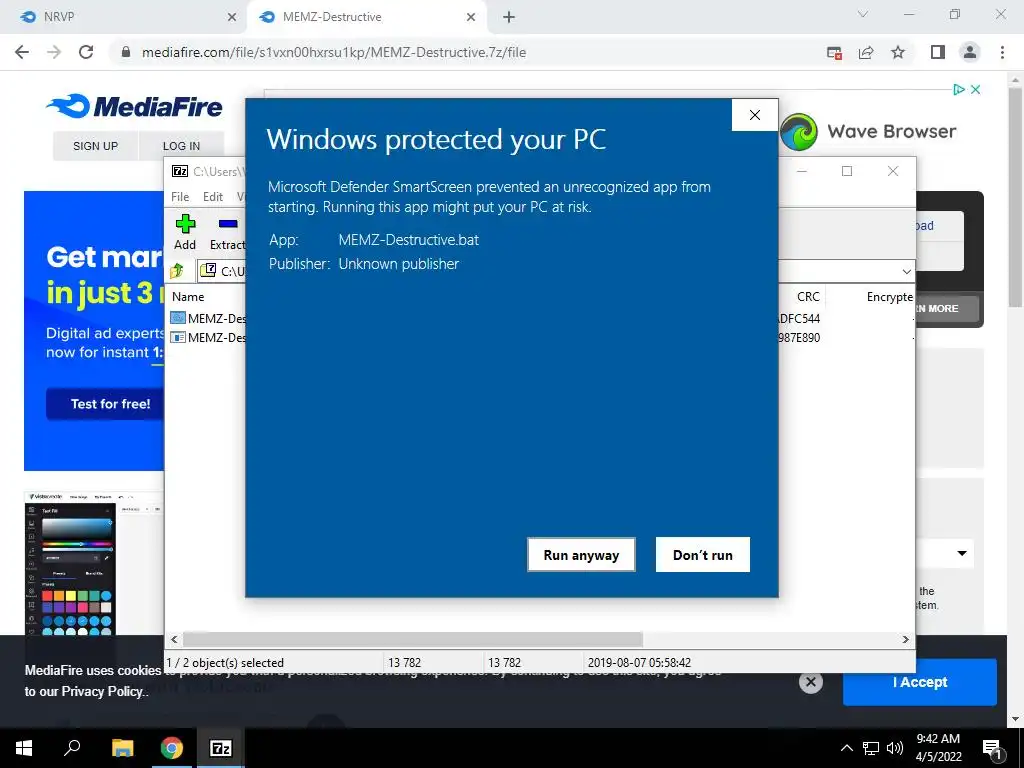Show hidden system tray icons
The image size is (1024, 768).
tap(846, 748)
